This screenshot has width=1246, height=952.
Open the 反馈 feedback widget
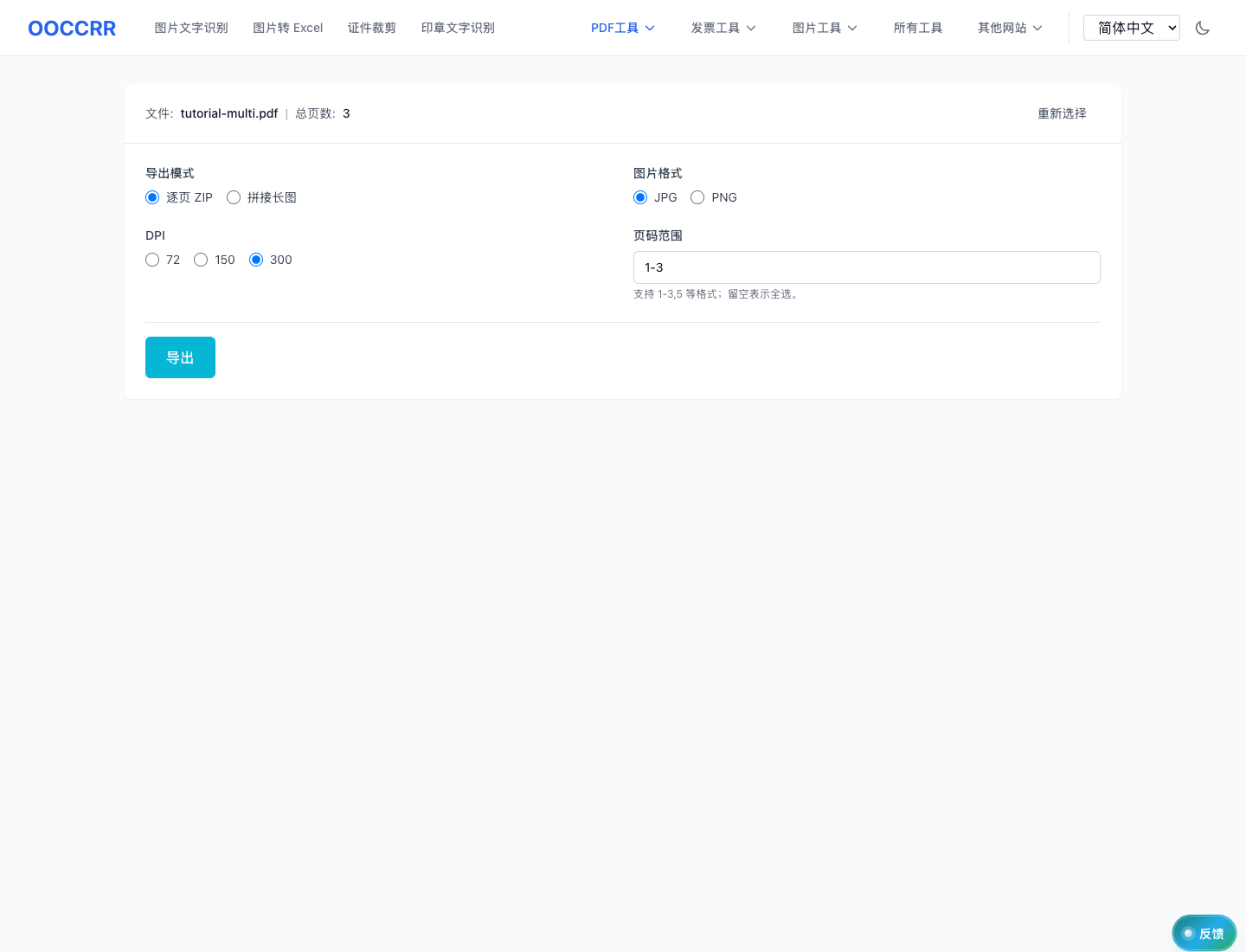[1204, 933]
